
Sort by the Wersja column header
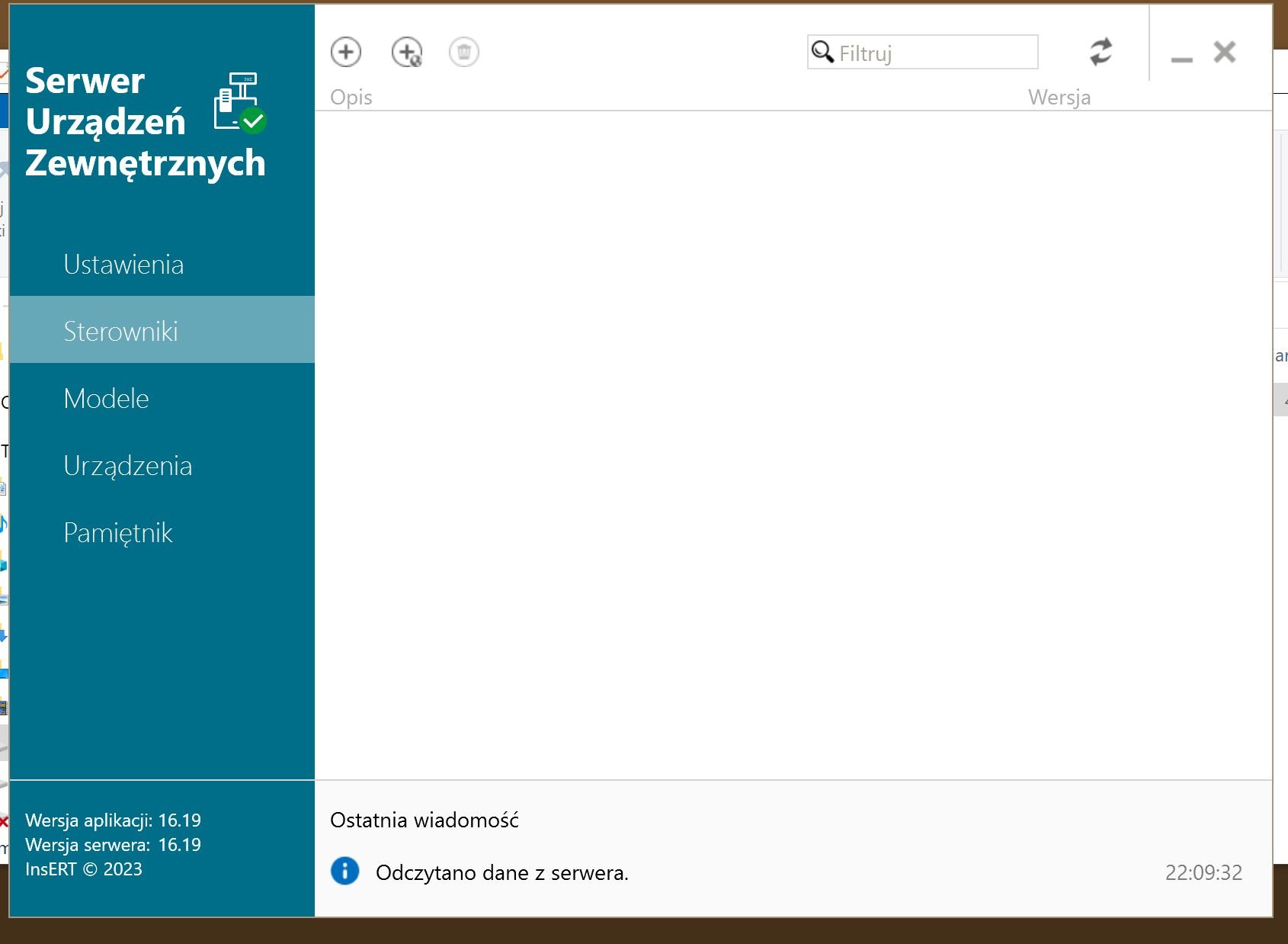(1059, 98)
